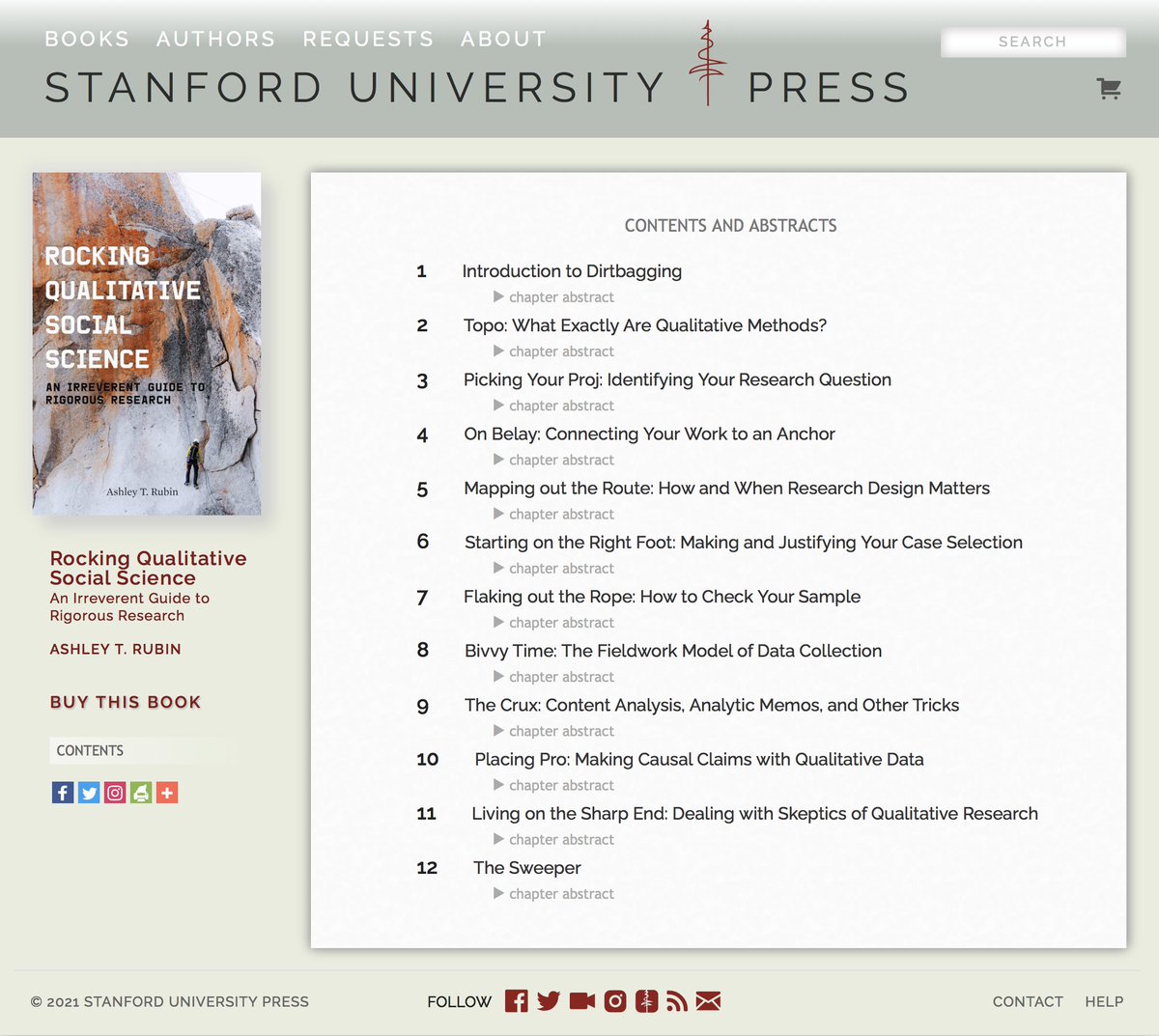Click the Stanford tree logo in header
The image size is (1159, 1036).
point(708,63)
